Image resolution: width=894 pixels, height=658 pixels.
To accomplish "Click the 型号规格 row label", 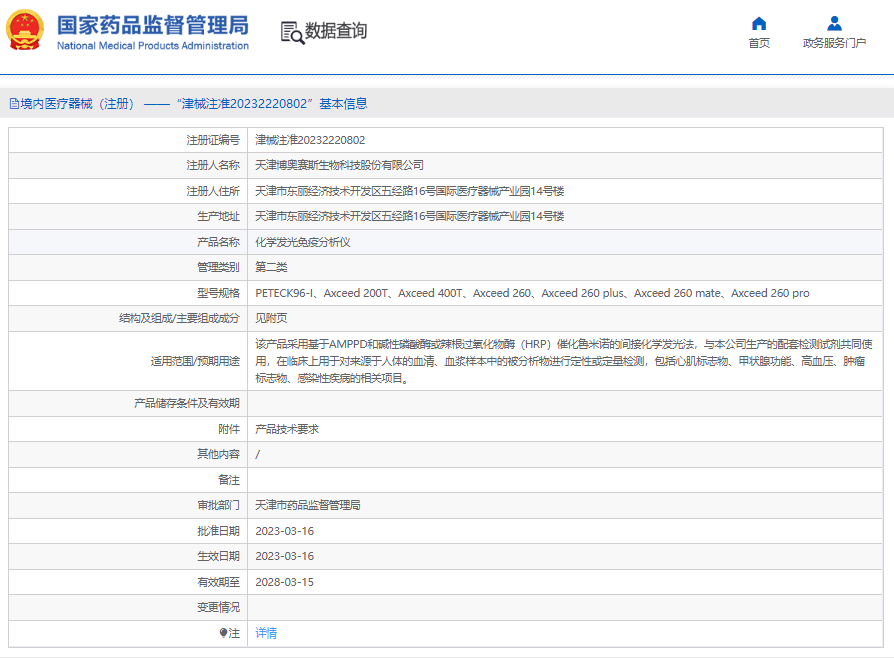I will pos(218,293).
